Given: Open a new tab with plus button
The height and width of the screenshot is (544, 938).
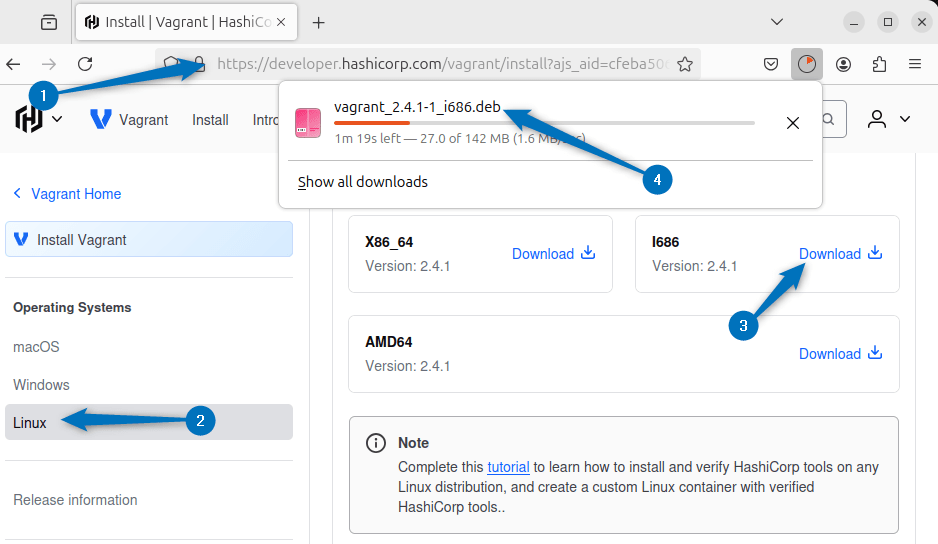Looking at the screenshot, I should coord(319,22).
